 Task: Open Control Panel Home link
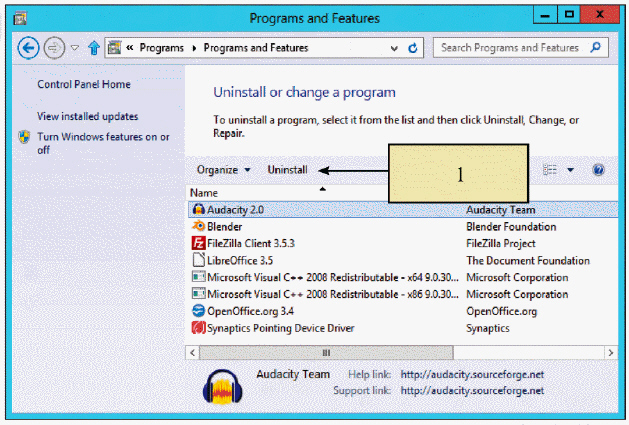pyautogui.click(x=84, y=84)
